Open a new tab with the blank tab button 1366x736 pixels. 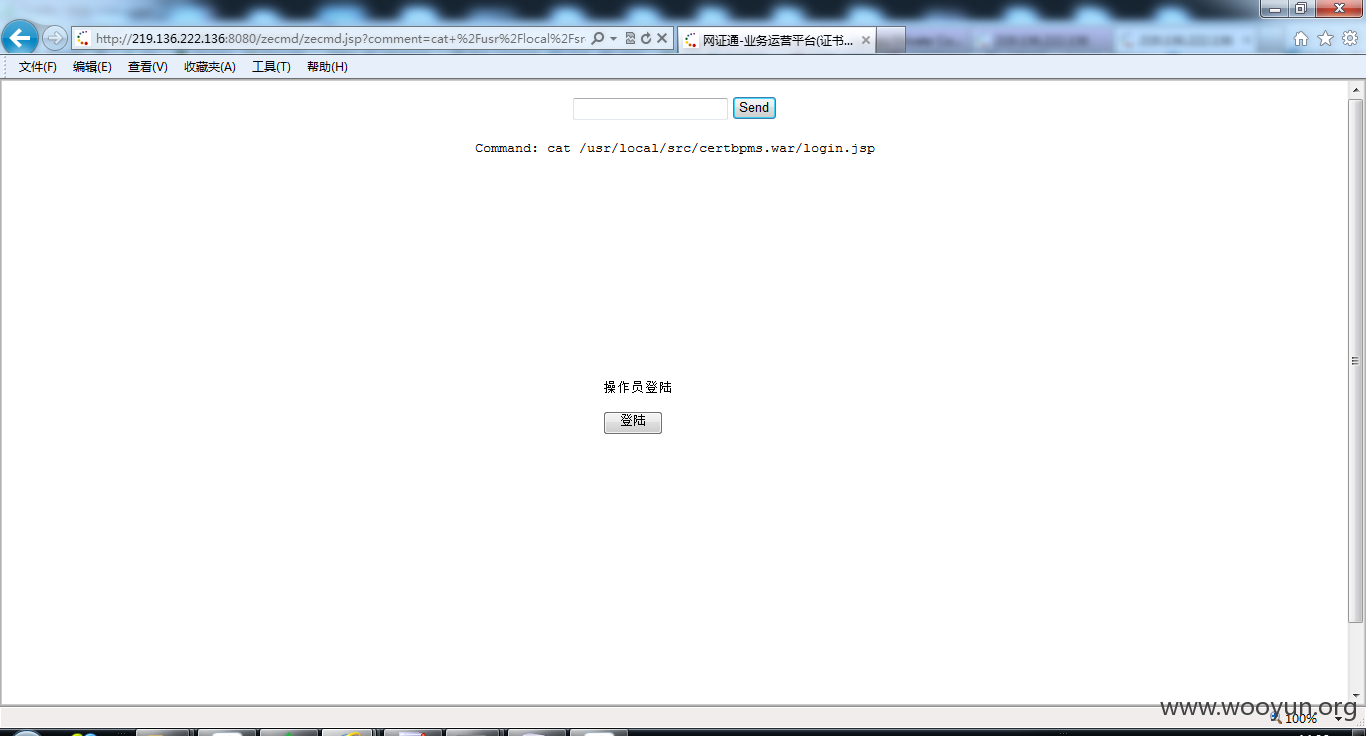pos(891,40)
